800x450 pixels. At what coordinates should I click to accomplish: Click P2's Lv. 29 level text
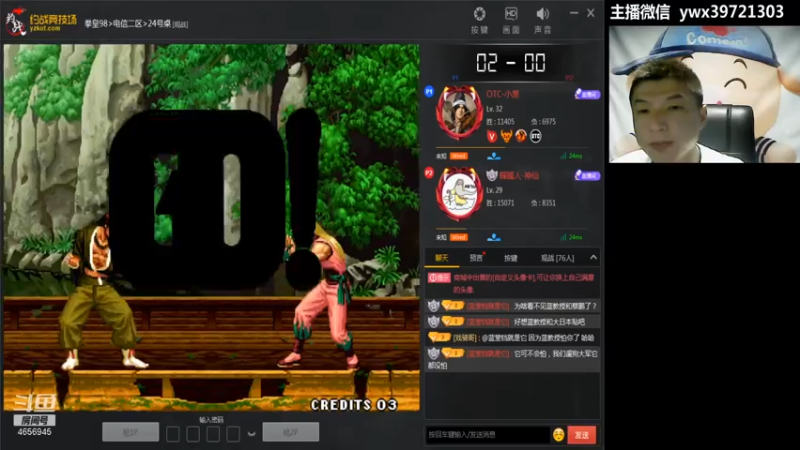(494, 190)
